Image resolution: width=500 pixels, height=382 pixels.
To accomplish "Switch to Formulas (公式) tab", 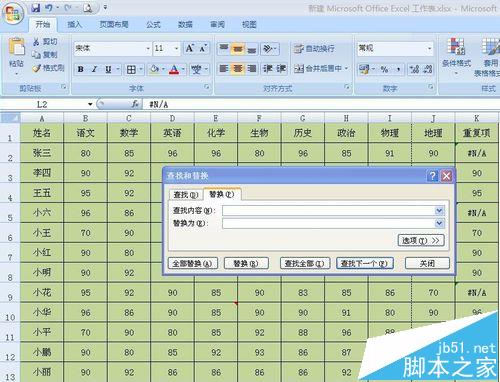I will coord(153,24).
